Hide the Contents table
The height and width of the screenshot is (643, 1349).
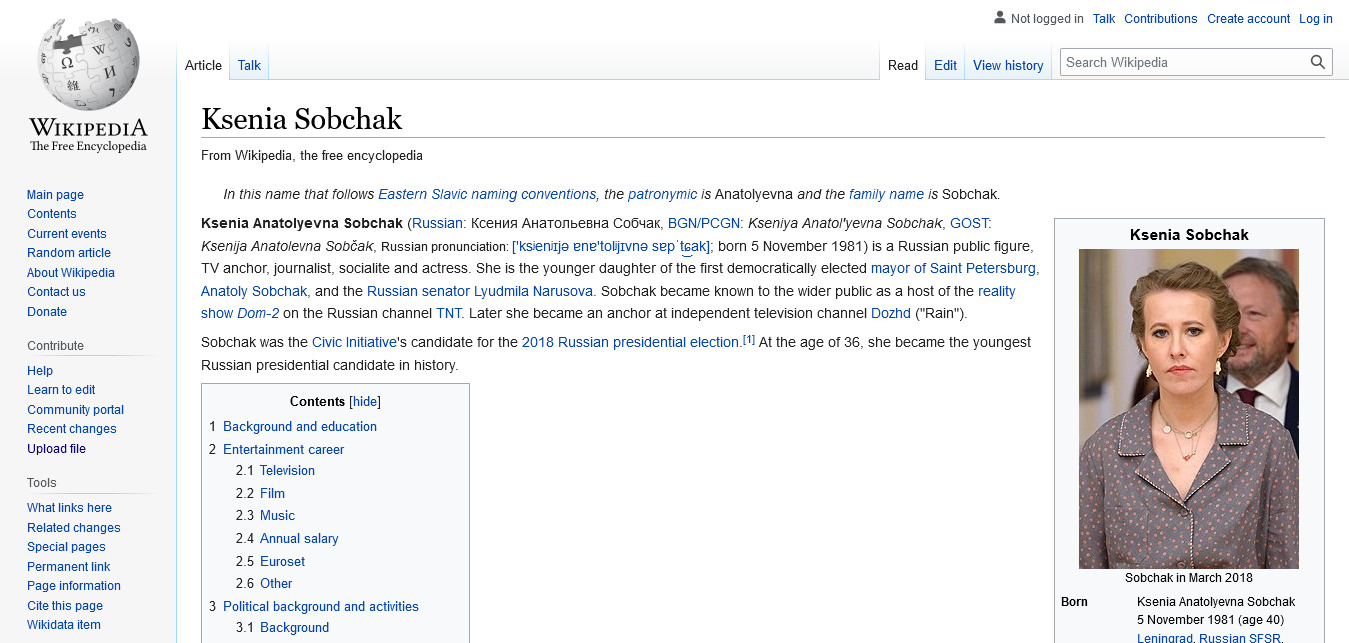[365, 401]
